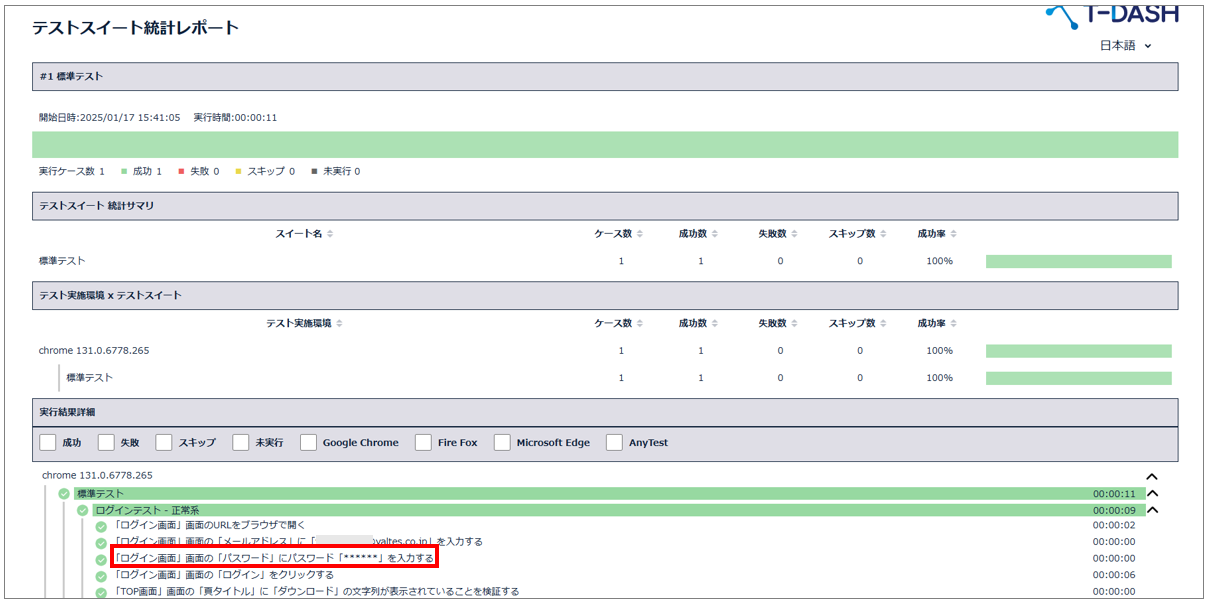
Task: Click the T-DASH logo
Action: point(1111,13)
